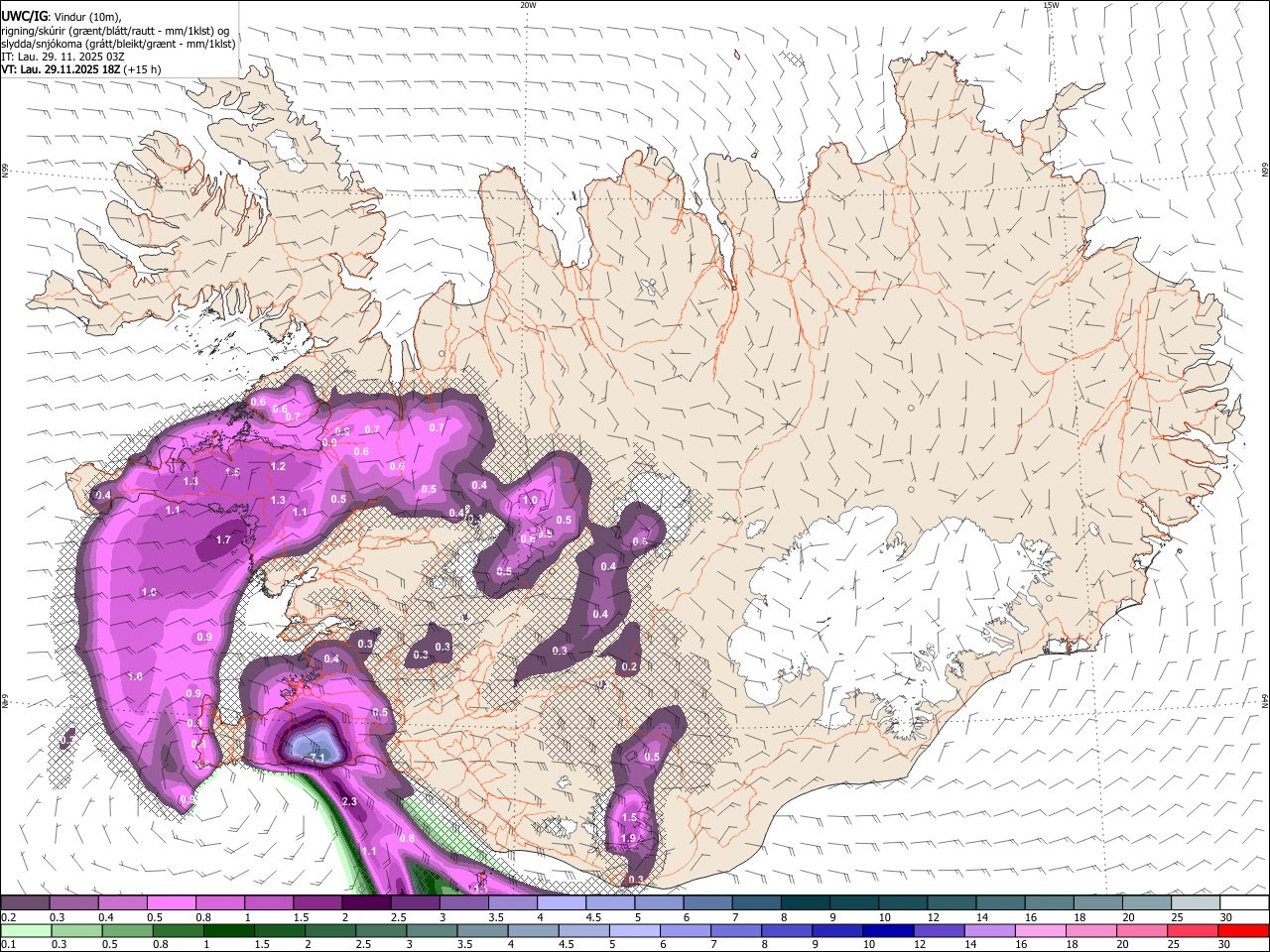The width and height of the screenshot is (1270, 952).
Task: Click the '12' label under the upper legend row
Action: [932, 917]
